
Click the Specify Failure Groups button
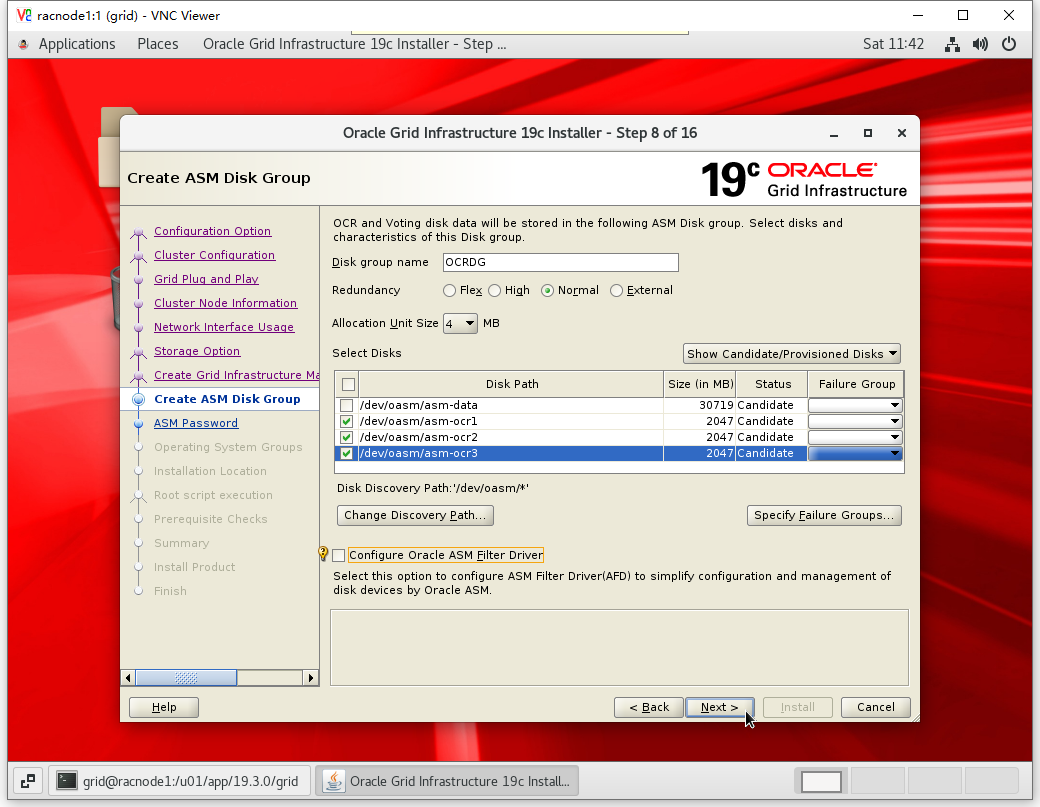pos(824,515)
